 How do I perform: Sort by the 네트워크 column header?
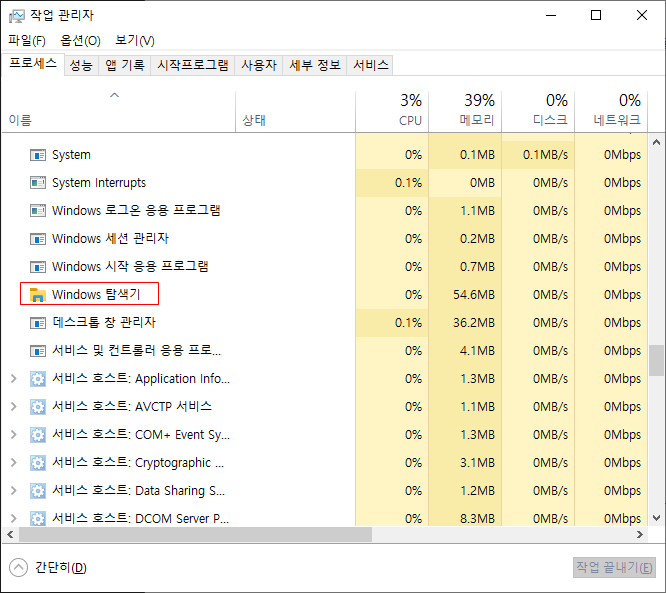click(x=611, y=111)
